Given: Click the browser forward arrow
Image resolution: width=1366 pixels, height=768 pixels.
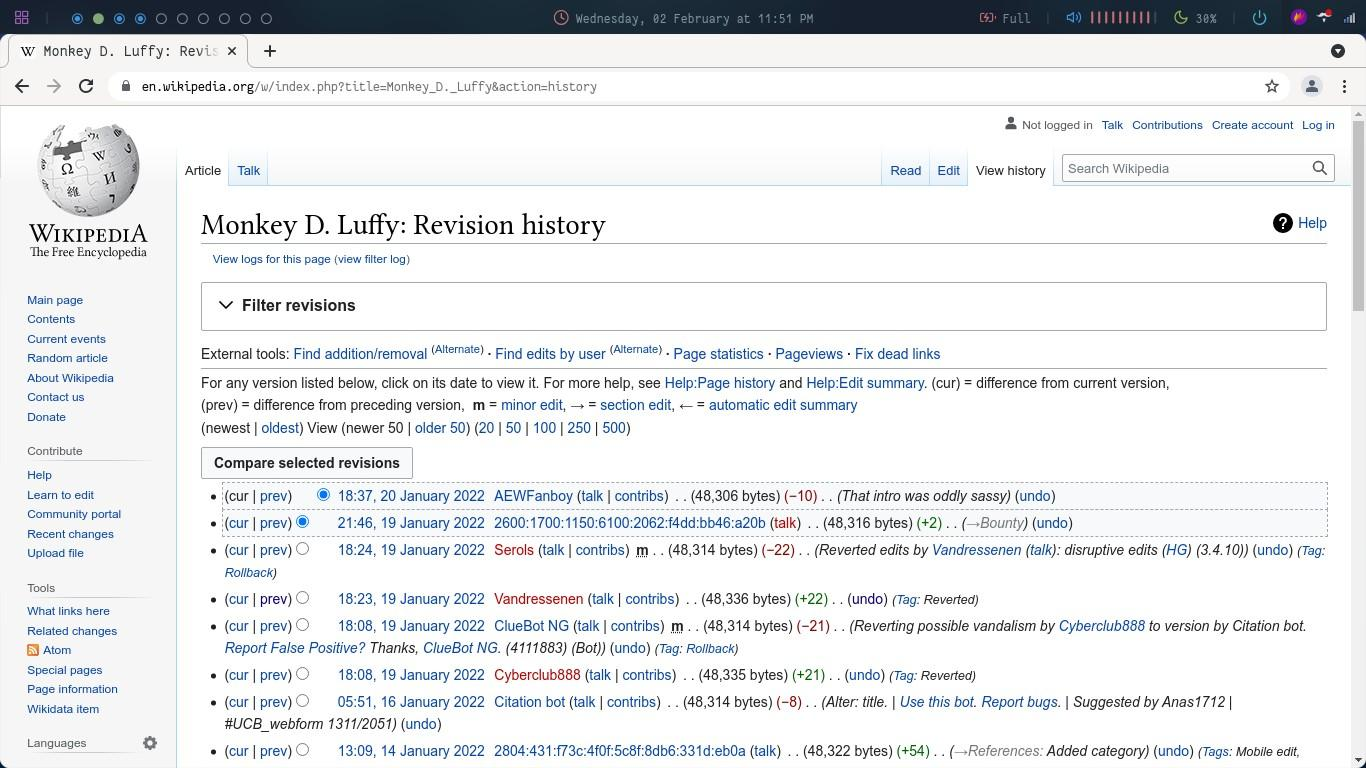Looking at the screenshot, I should (x=54, y=87).
